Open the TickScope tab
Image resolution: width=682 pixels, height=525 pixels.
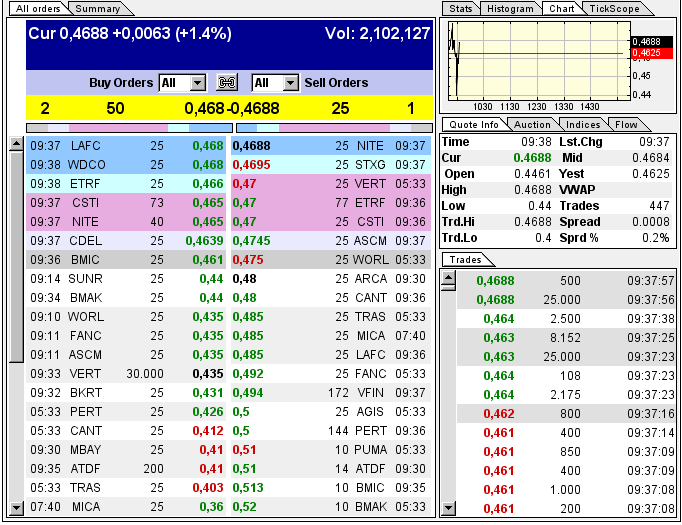click(614, 9)
